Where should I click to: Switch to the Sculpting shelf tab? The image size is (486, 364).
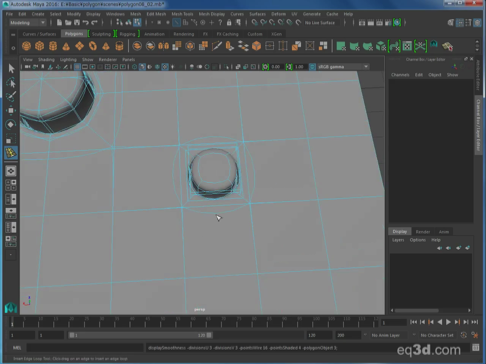pos(101,34)
